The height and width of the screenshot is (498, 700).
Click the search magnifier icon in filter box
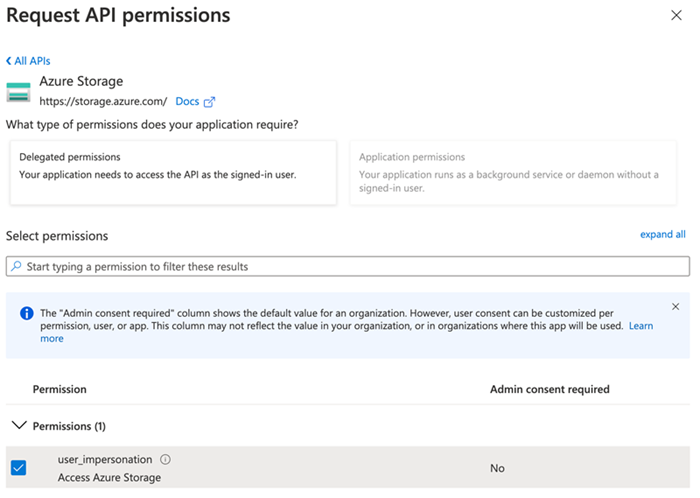coord(15,267)
